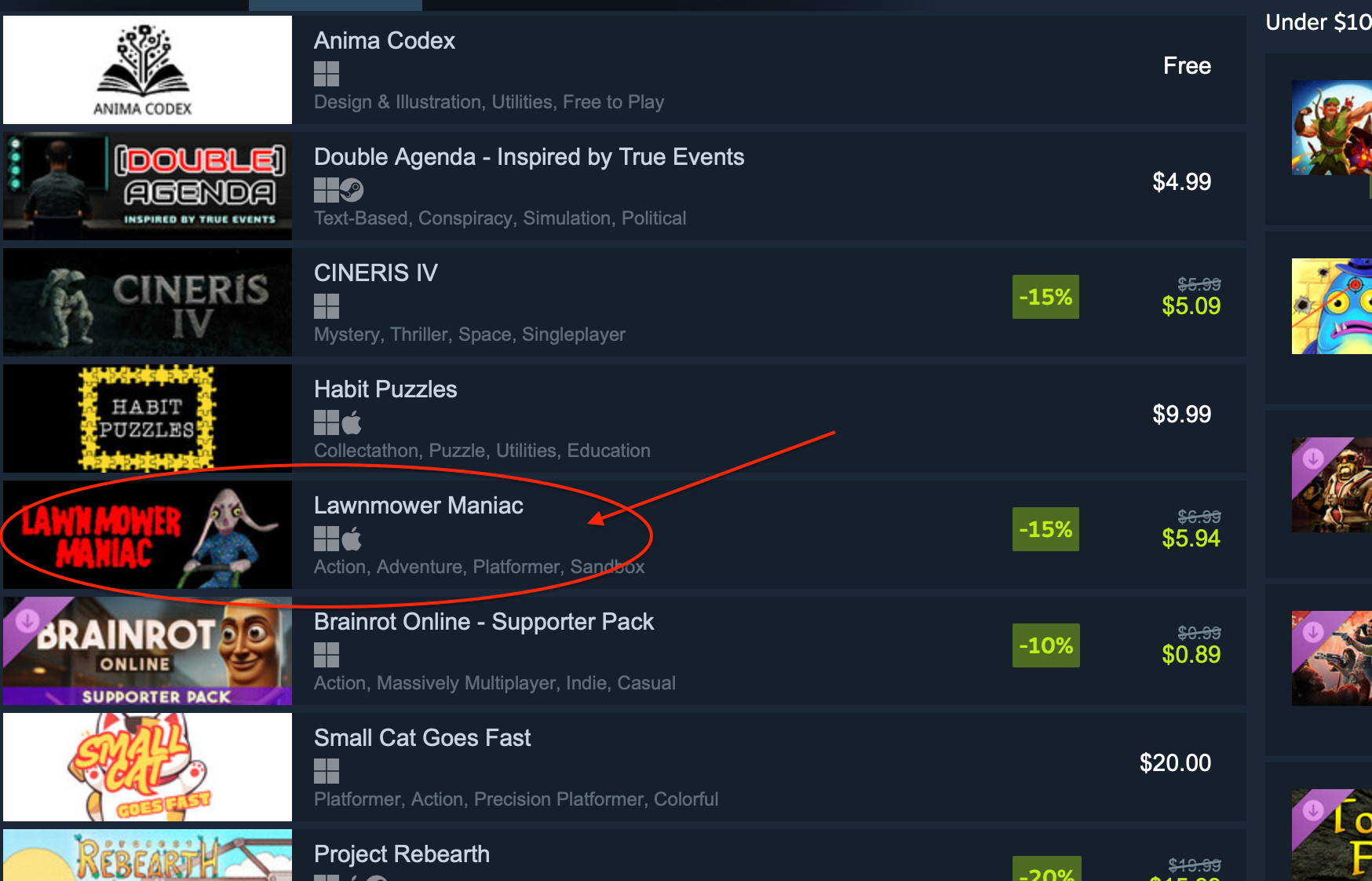Image resolution: width=1372 pixels, height=881 pixels.
Task: Open the Lawnmower Maniac capsule image
Action: click(x=148, y=535)
